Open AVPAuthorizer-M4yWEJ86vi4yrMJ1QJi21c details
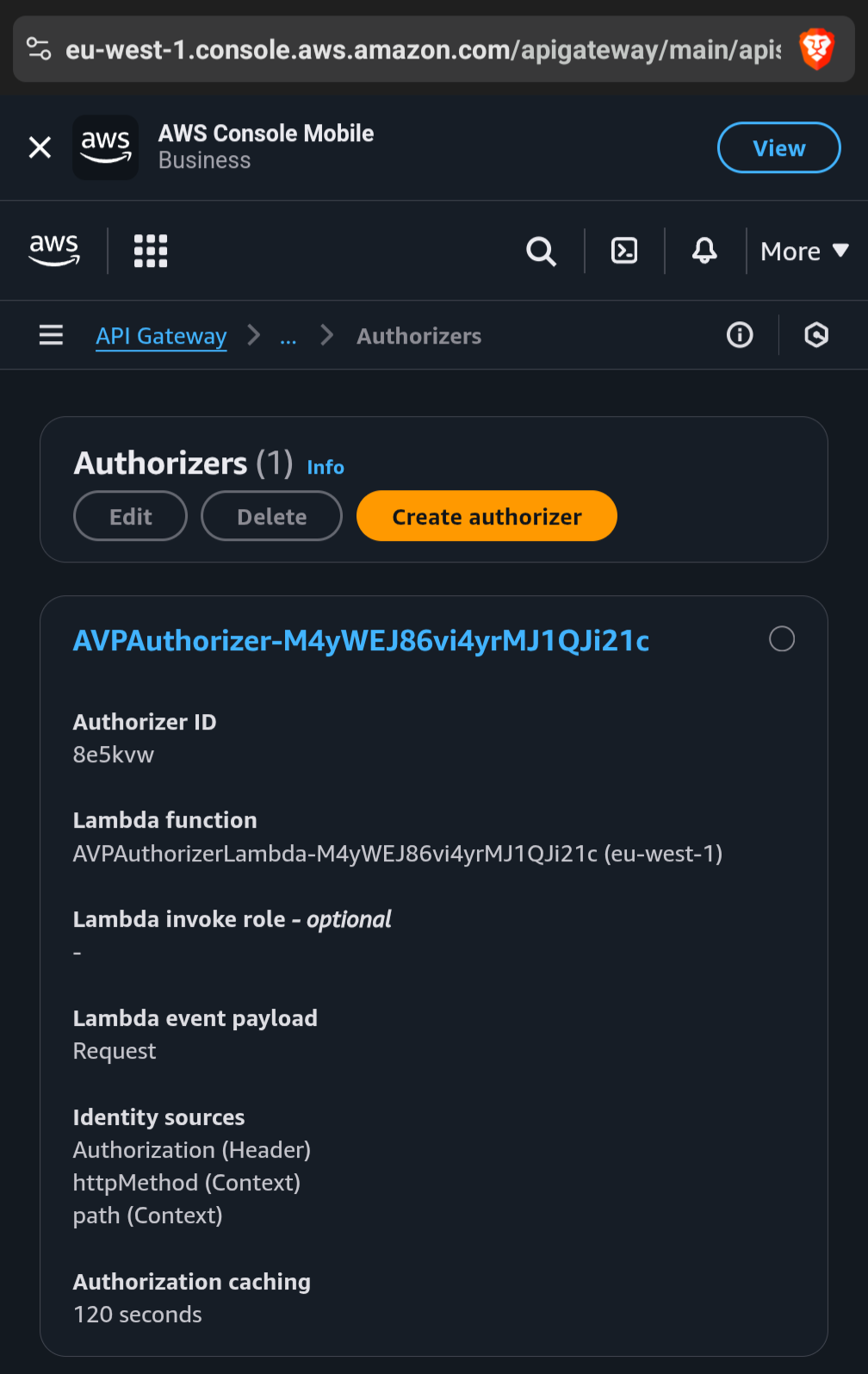868x1374 pixels. [x=361, y=640]
